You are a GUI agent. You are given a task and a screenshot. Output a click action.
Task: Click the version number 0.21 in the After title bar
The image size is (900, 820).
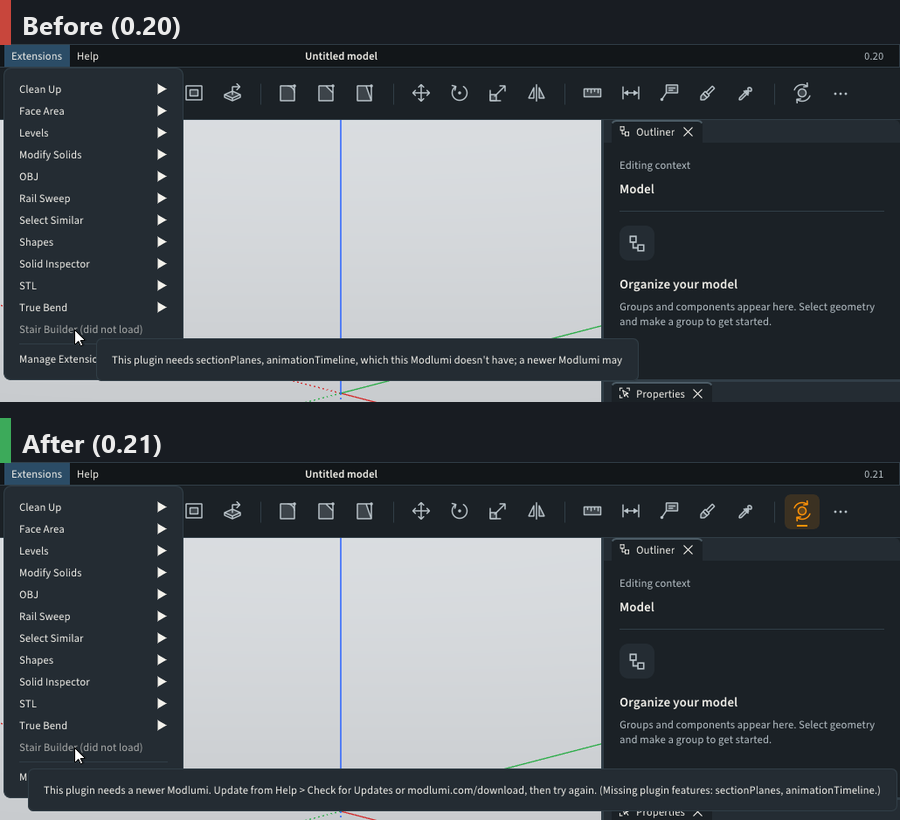coord(874,474)
